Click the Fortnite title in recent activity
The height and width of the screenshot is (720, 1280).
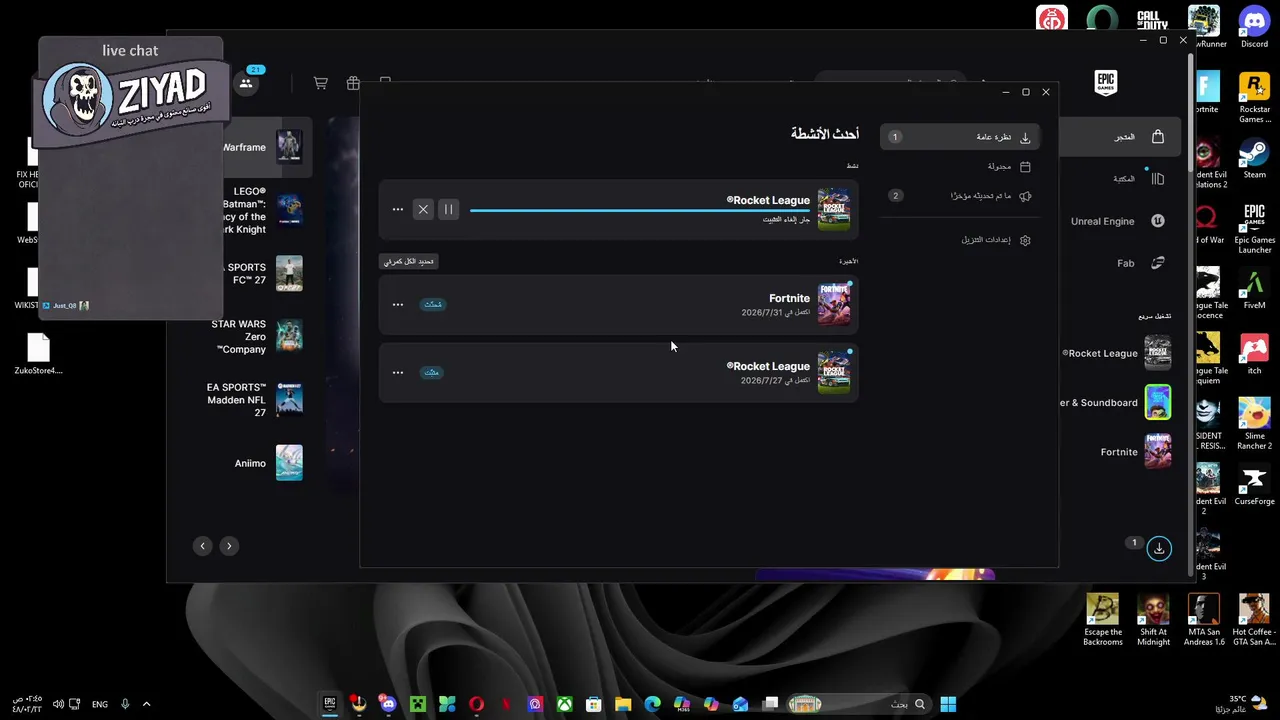coord(789,298)
